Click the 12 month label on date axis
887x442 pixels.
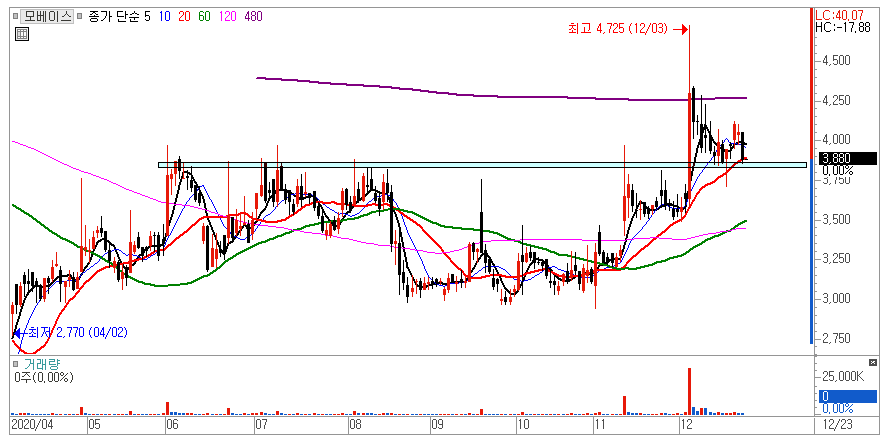click(x=685, y=424)
